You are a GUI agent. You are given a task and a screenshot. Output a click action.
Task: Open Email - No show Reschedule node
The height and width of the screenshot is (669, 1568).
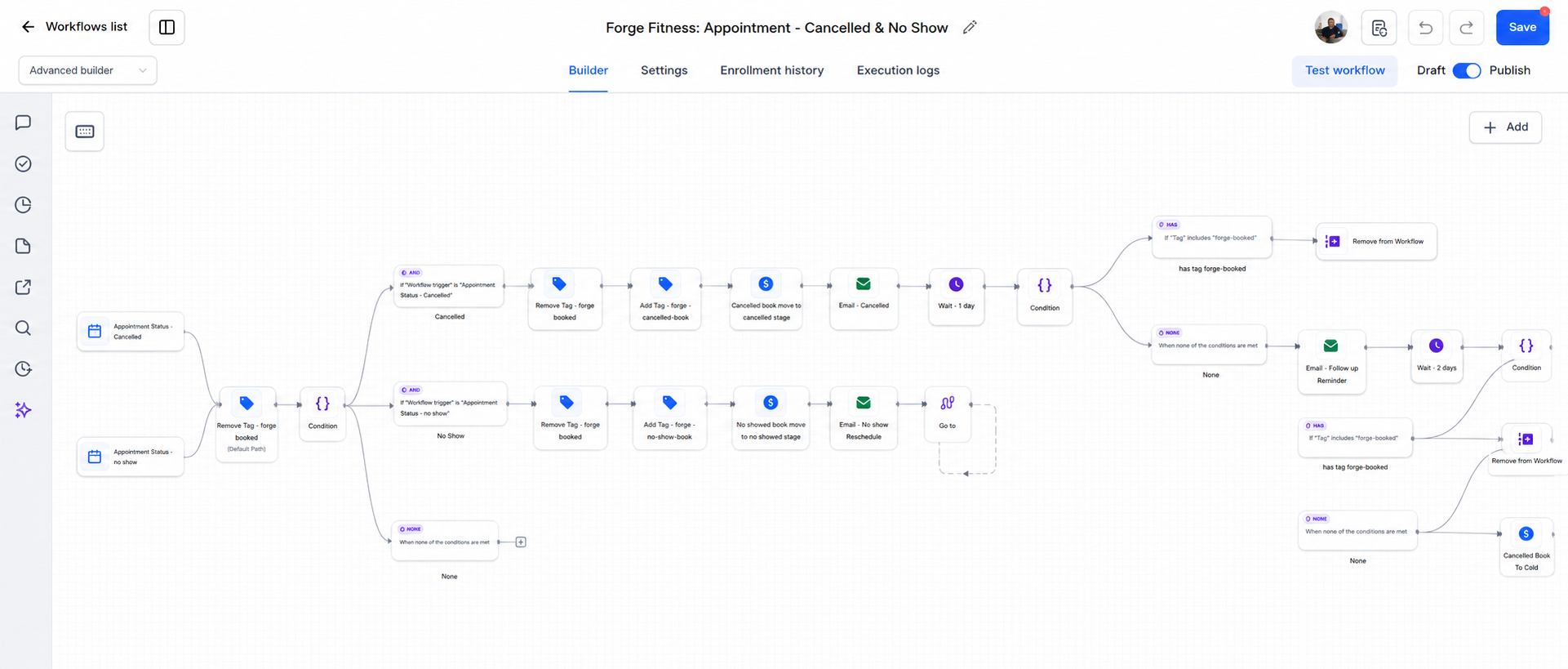tap(864, 418)
